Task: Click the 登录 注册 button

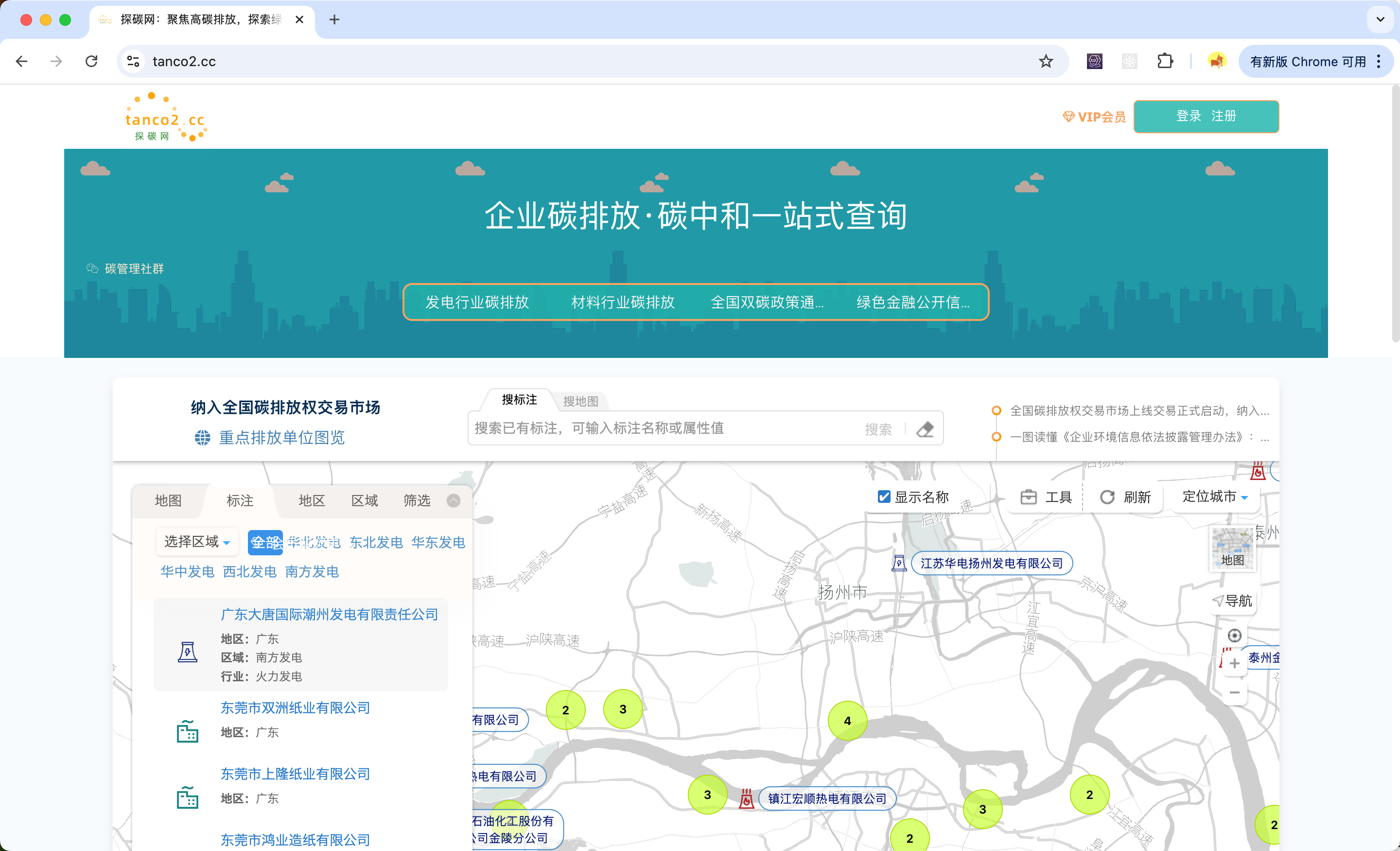Action: 1206,116
